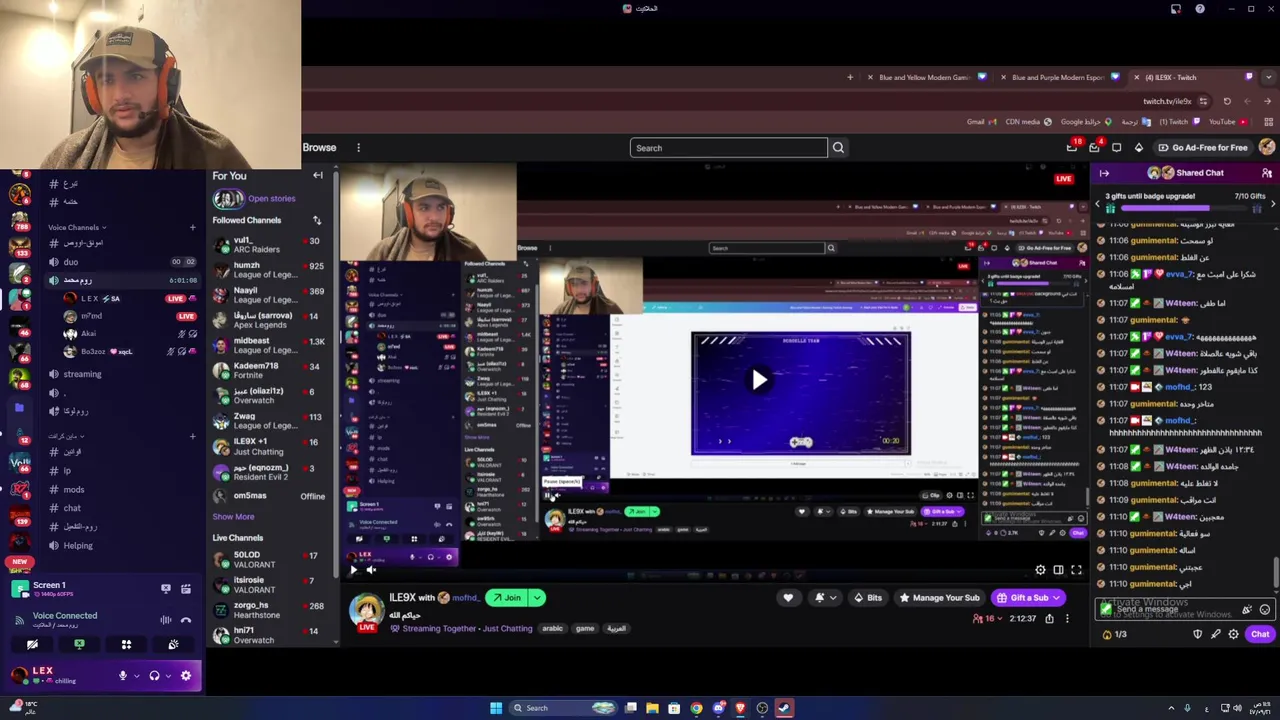Open the Kadeem718 Fortnite channel
Viewport: 1280px width, 720px height.
click(x=268, y=370)
